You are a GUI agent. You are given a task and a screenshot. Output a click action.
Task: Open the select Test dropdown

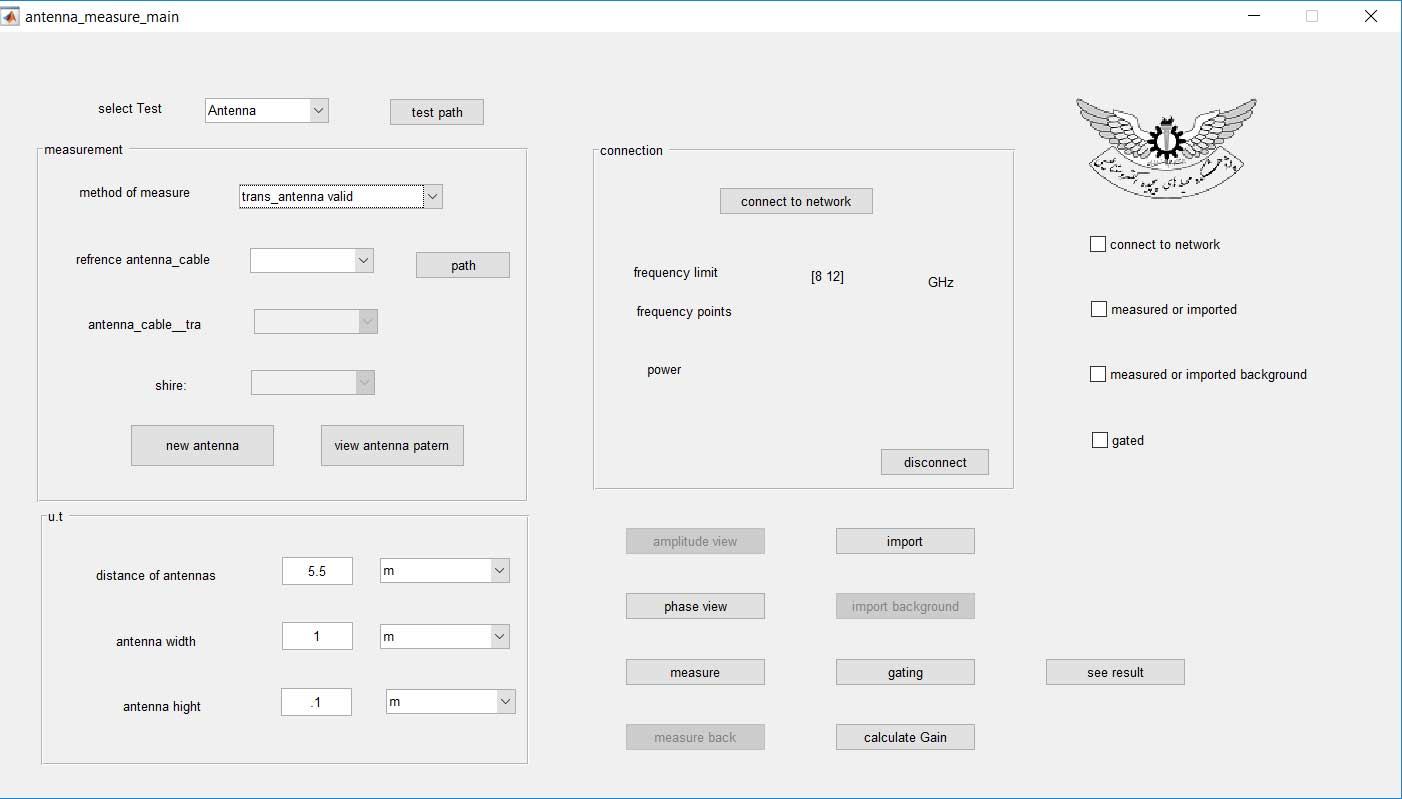point(267,111)
